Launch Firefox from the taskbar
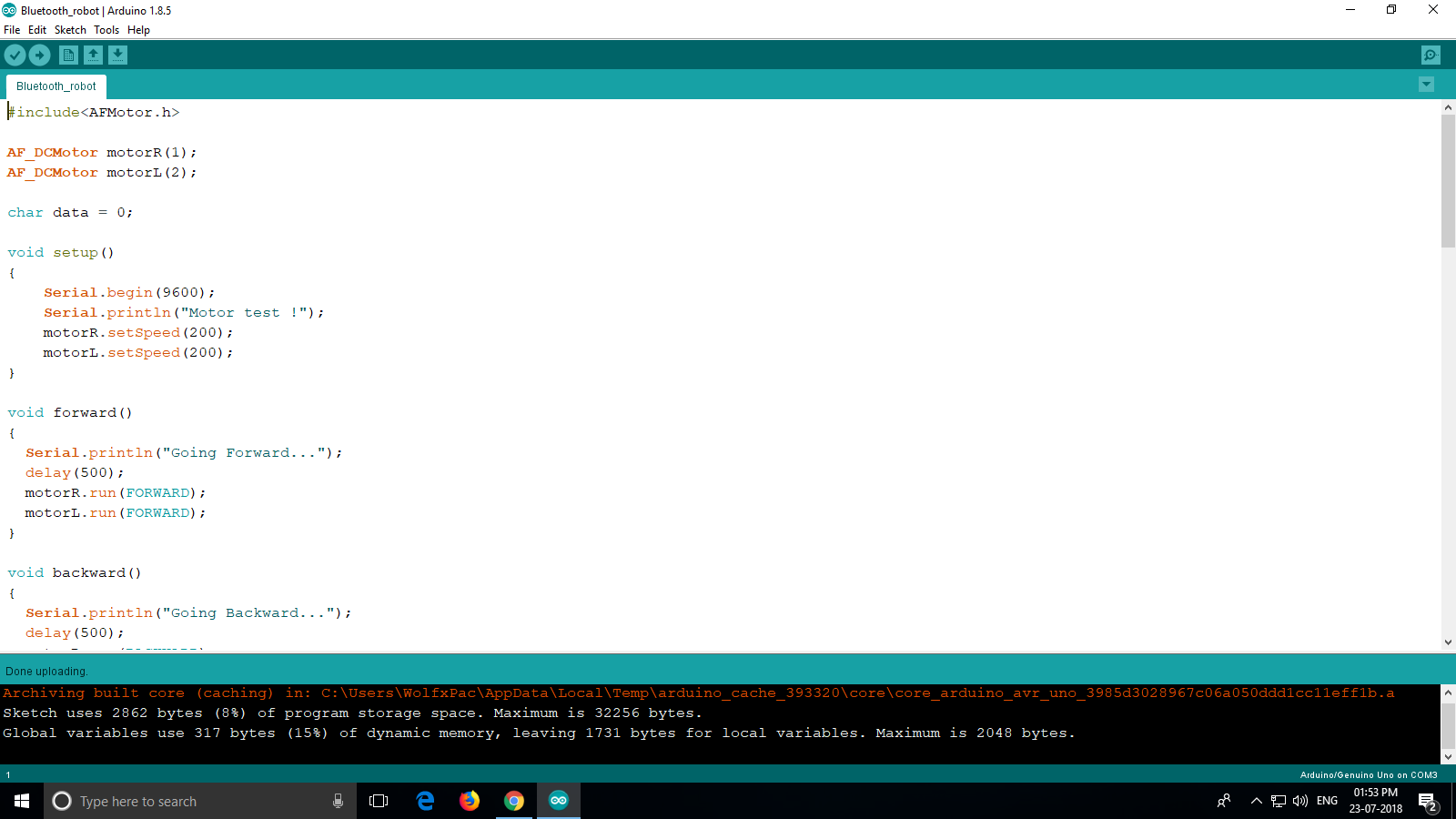Image resolution: width=1456 pixels, height=819 pixels. [x=470, y=801]
